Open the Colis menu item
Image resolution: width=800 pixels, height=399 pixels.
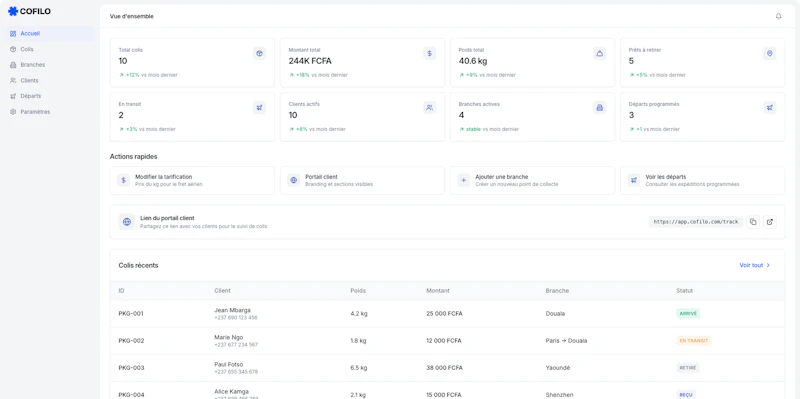(x=50, y=49)
